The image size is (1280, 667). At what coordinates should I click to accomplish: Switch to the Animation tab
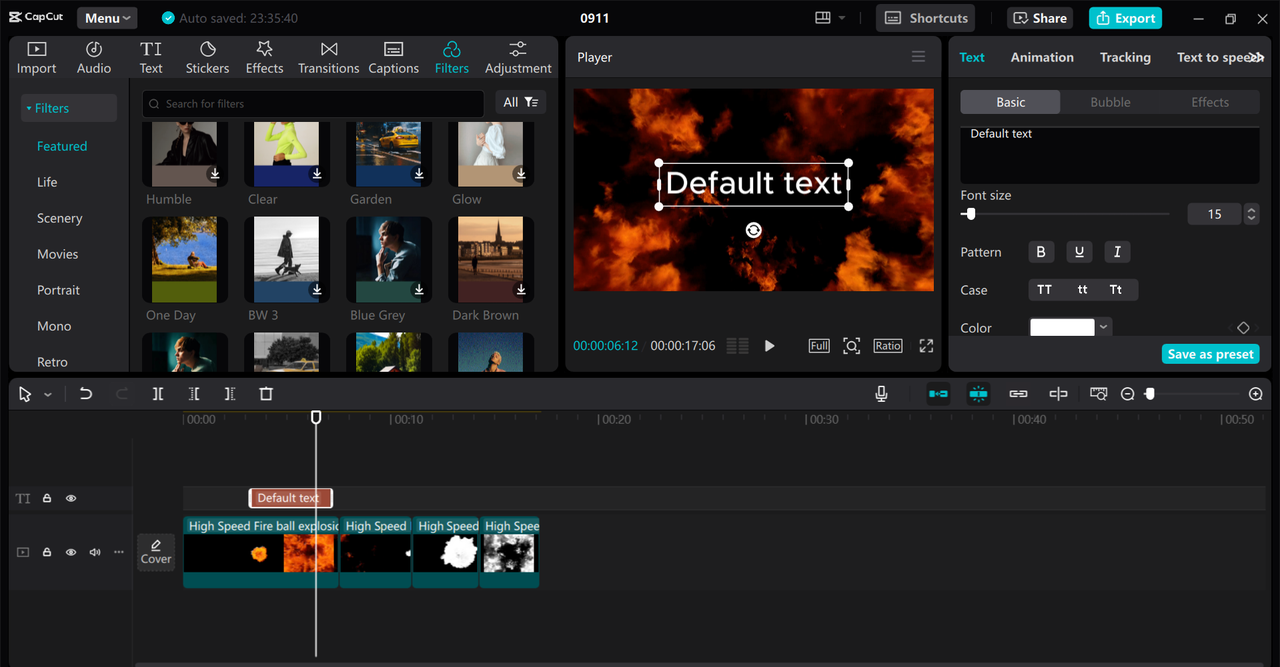[x=1042, y=57]
